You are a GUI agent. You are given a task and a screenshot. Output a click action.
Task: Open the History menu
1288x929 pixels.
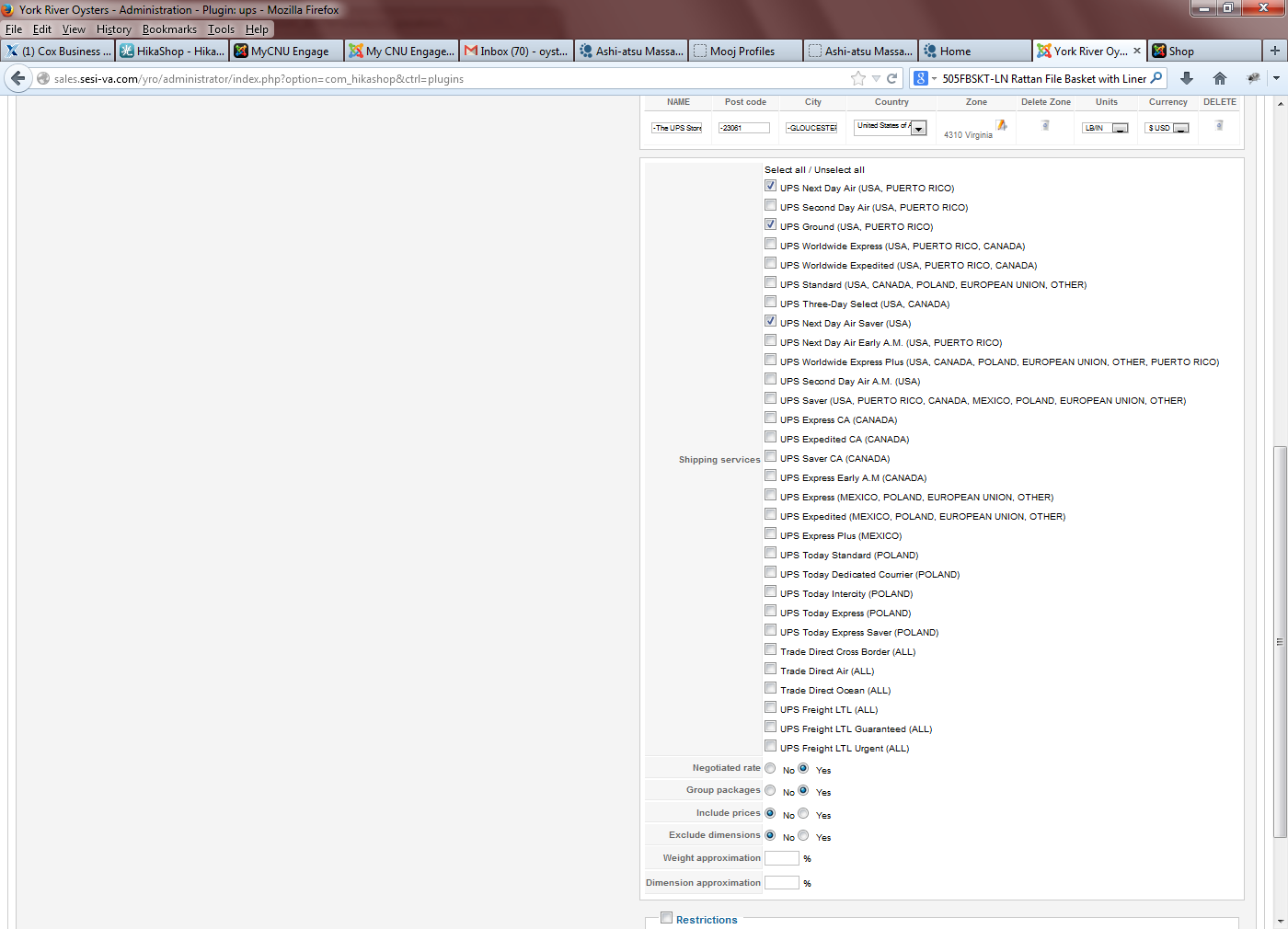114,29
